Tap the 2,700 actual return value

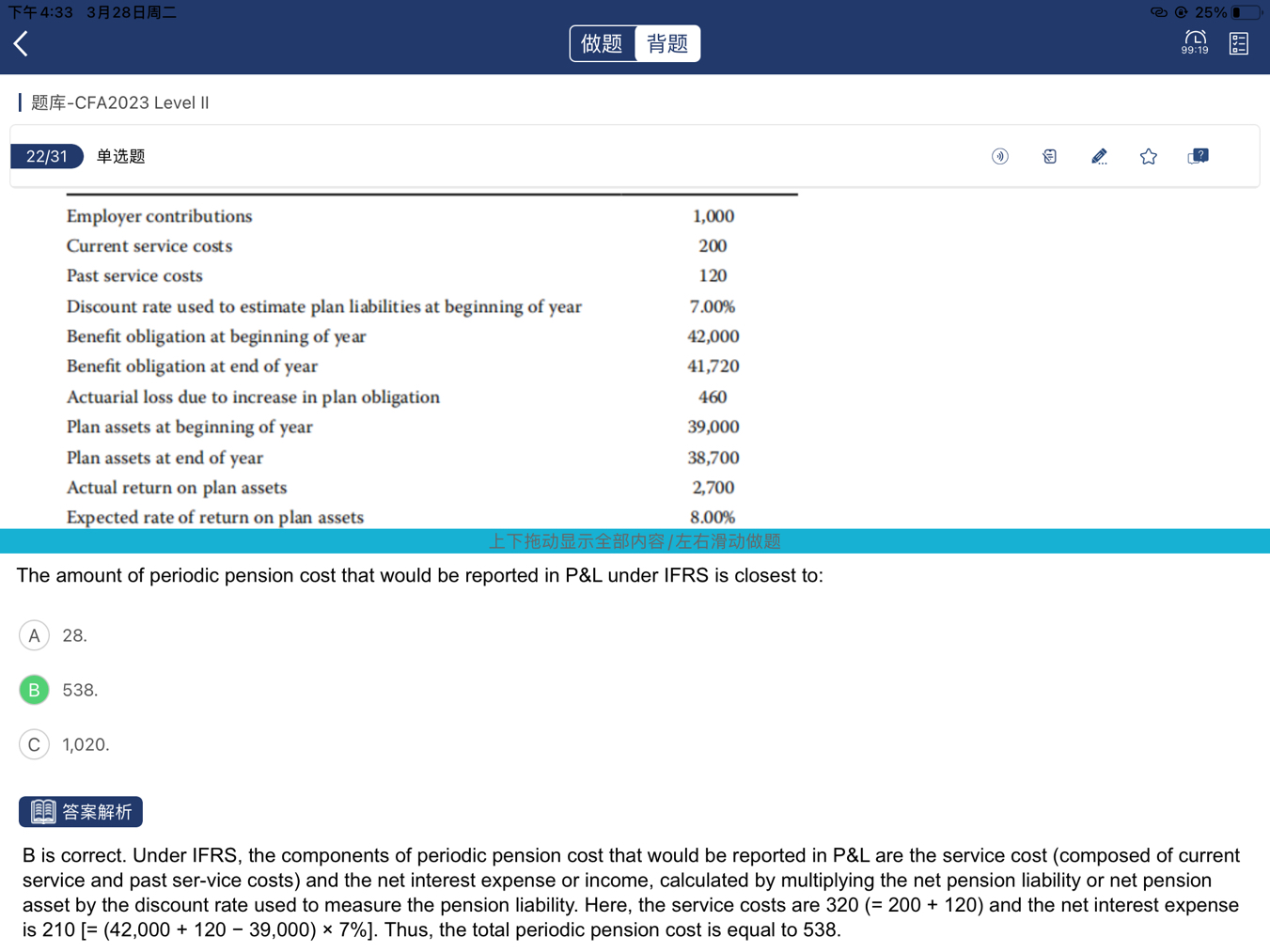click(x=713, y=488)
